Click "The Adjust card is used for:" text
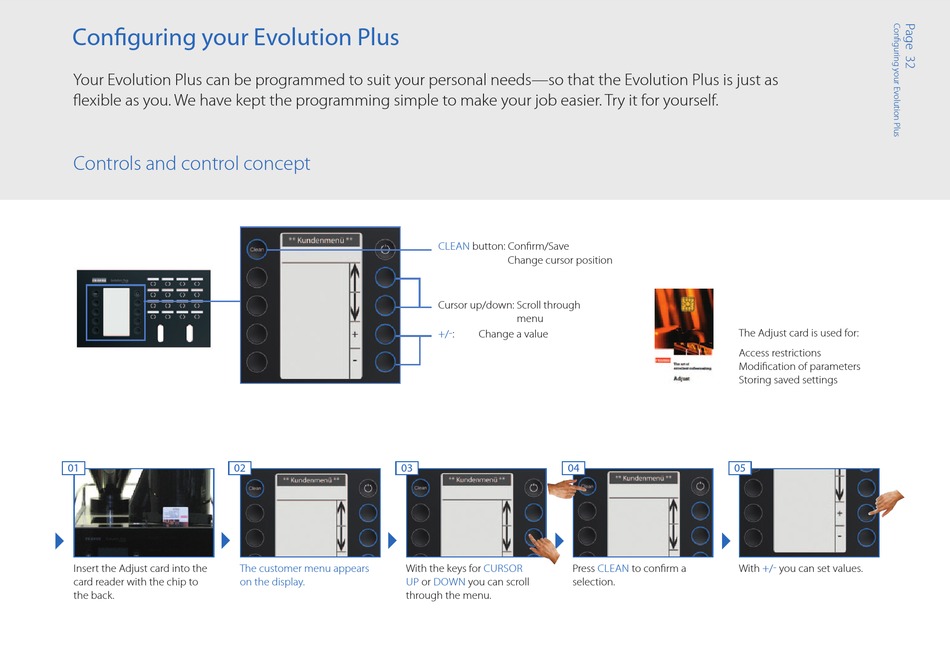The height and width of the screenshot is (672, 950). [x=799, y=333]
